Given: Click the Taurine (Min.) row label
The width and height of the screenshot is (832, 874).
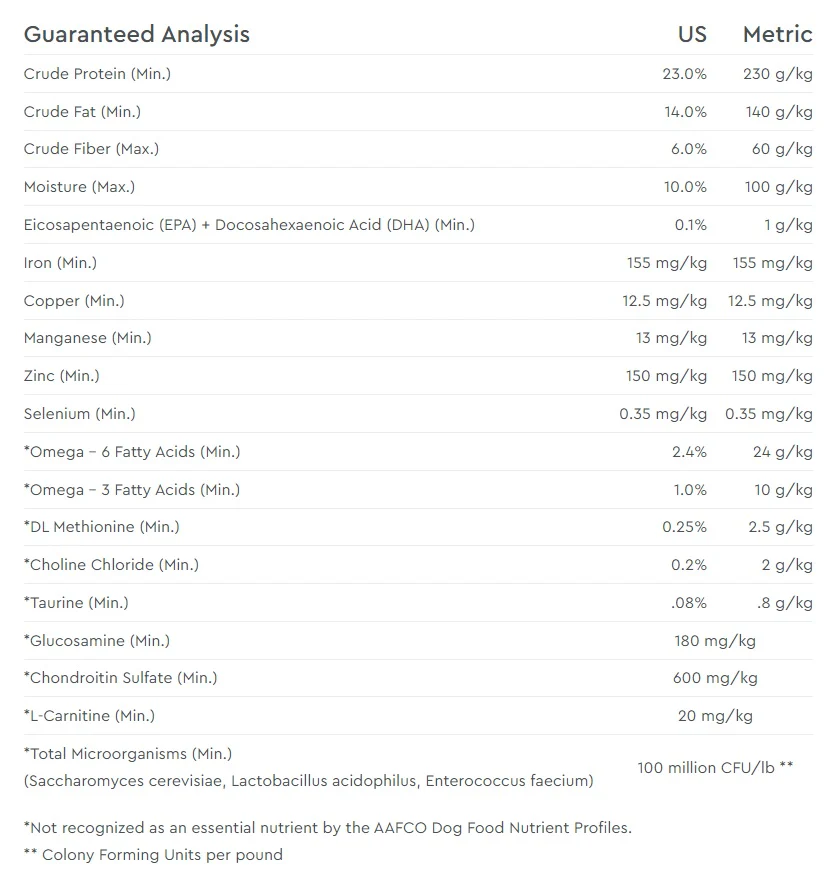Looking at the screenshot, I should point(76,603).
